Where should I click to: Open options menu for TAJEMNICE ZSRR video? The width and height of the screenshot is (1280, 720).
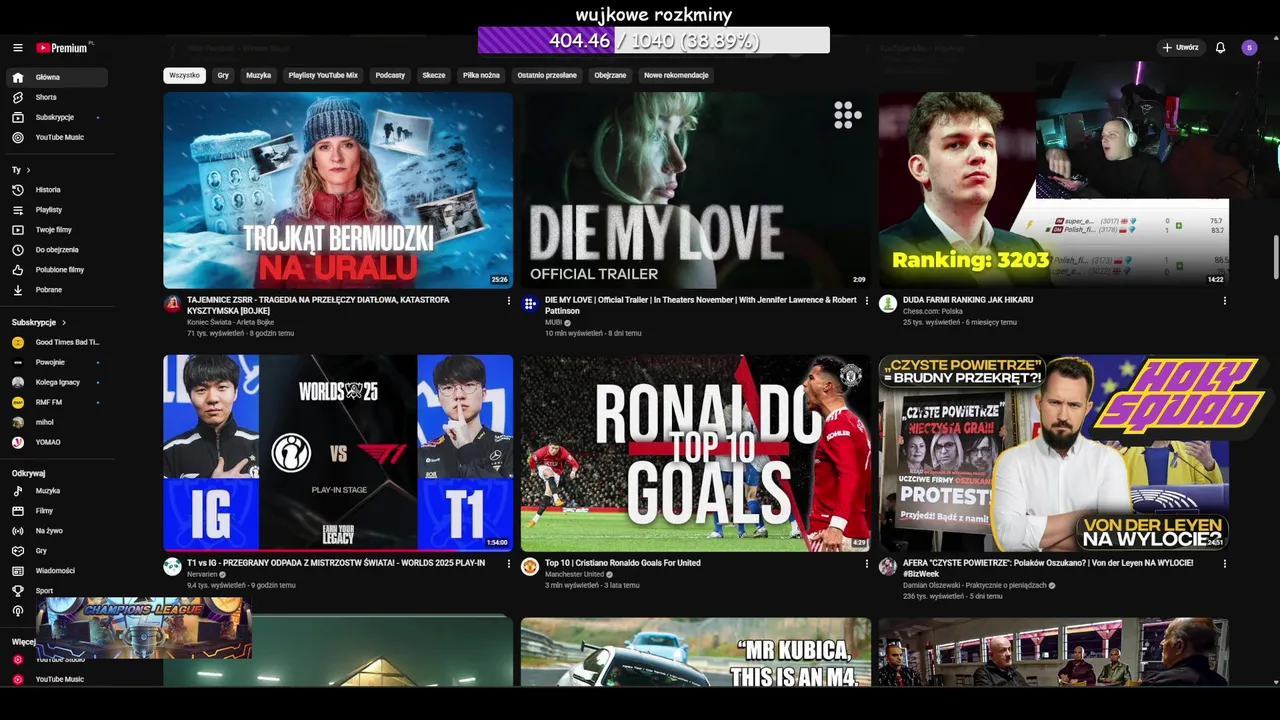pos(508,300)
